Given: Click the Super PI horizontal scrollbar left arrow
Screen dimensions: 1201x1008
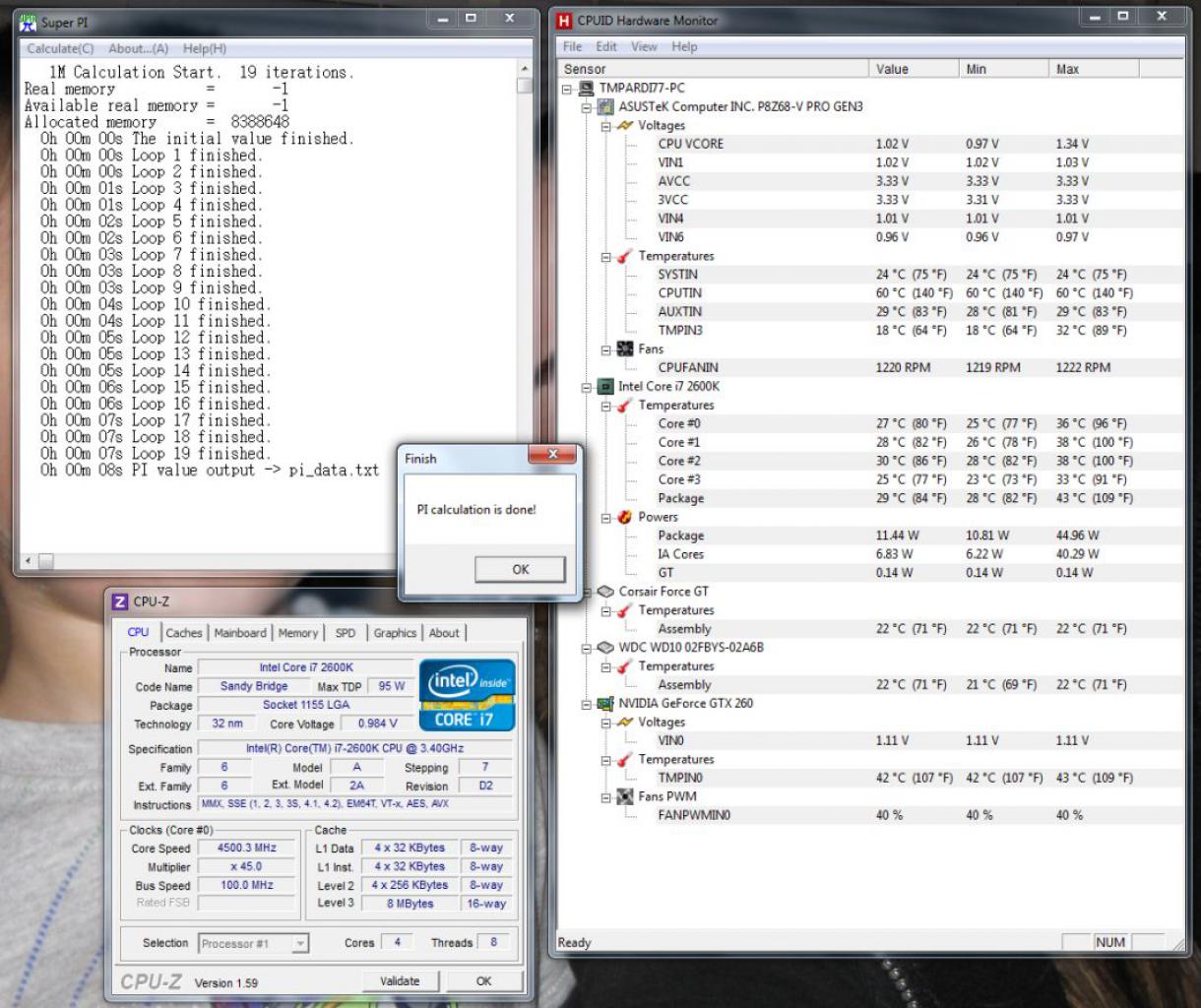Looking at the screenshot, I should pyautogui.click(x=28, y=561).
